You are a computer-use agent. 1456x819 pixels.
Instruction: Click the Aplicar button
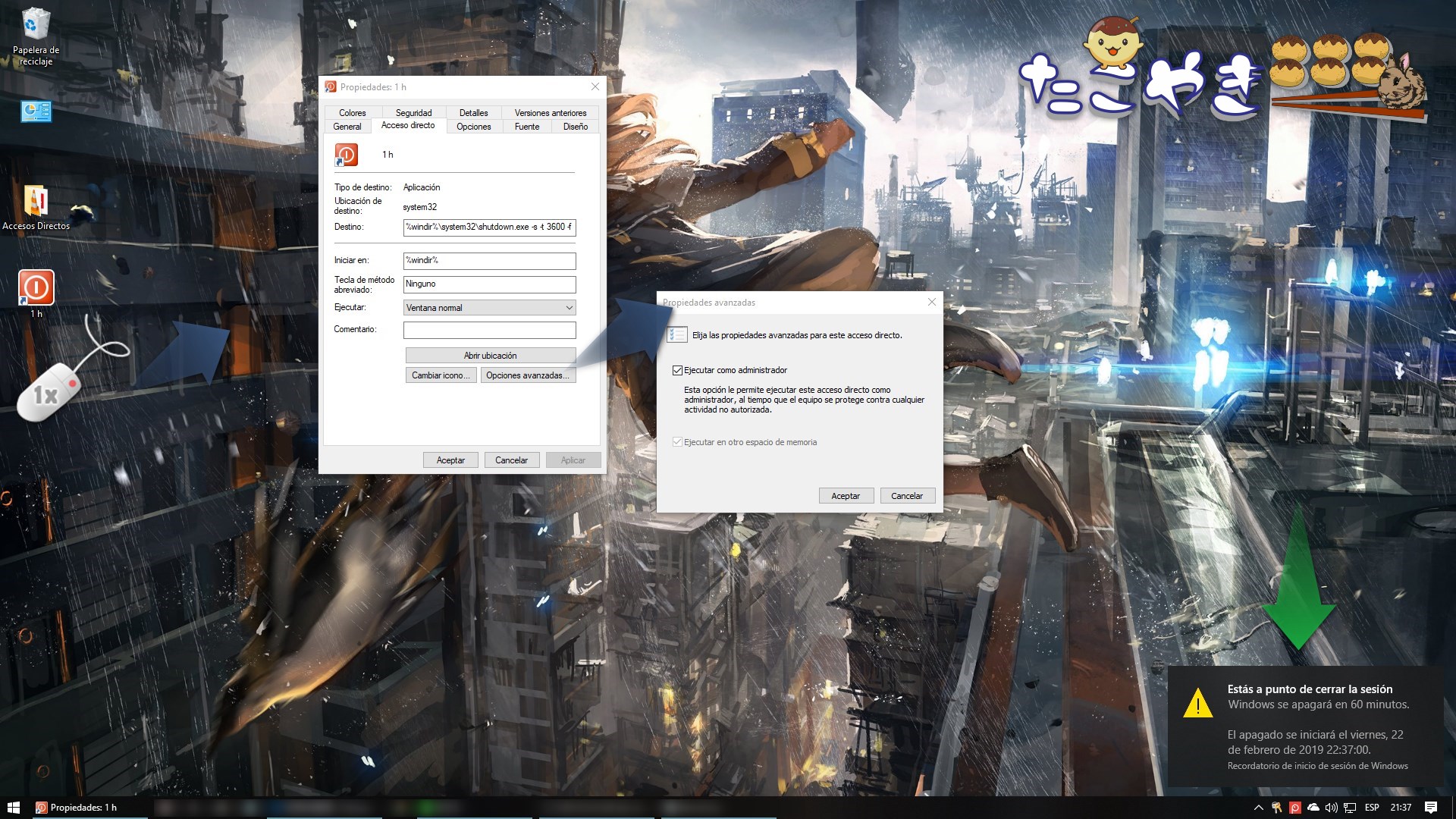click(x=573, y=460)
